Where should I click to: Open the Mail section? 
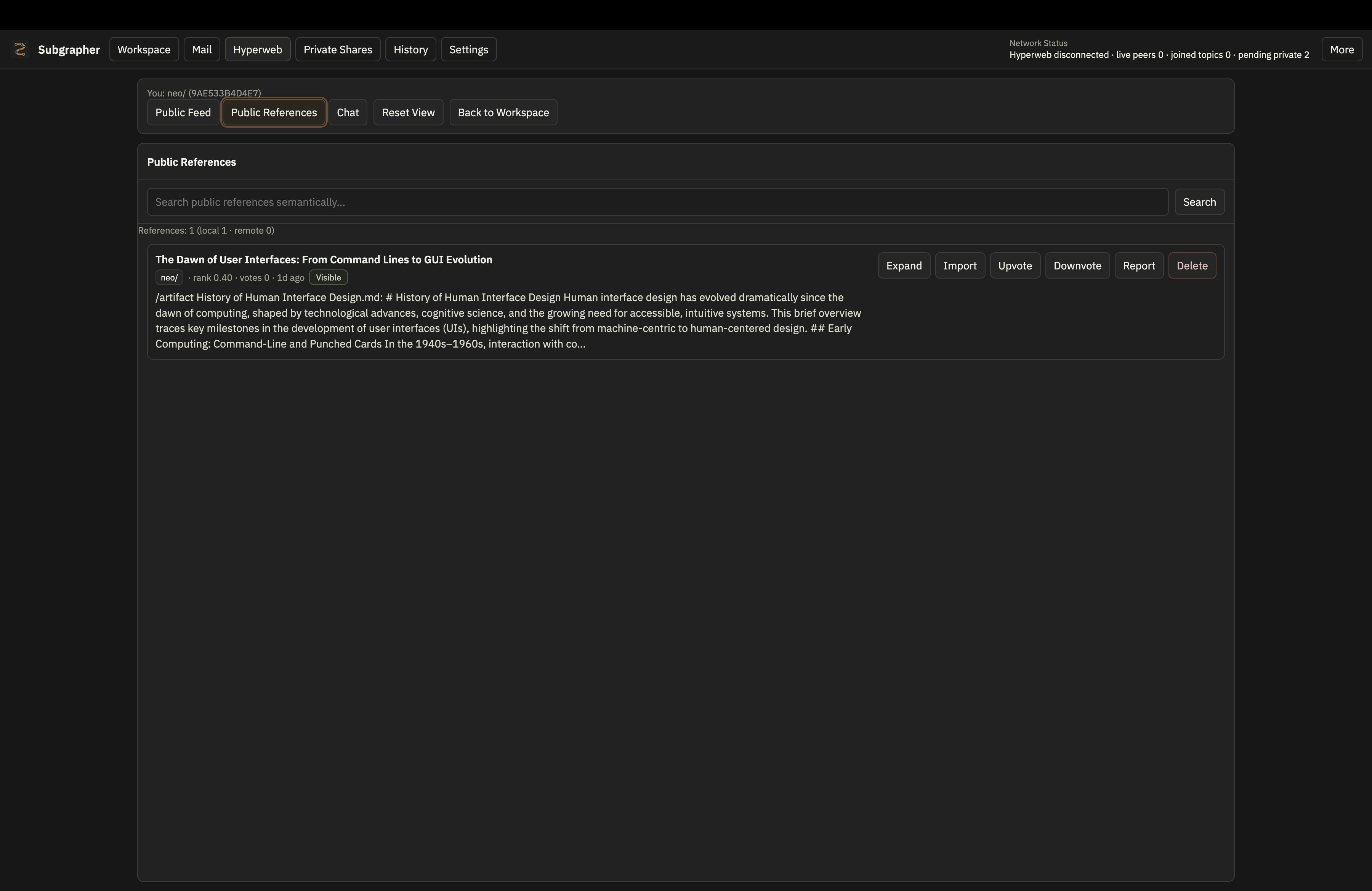(x=202, y=50)
